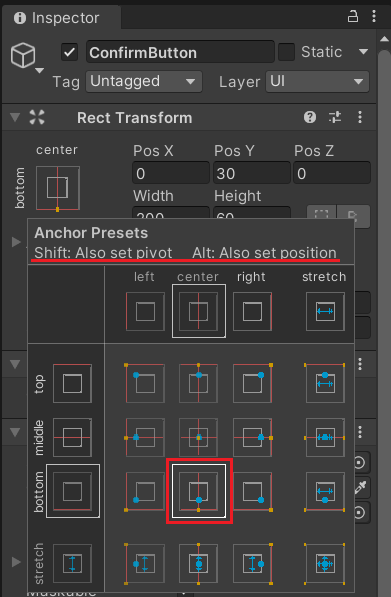The height and width of the screenshot is (597, 391).
Task: Open Rect Transform preset settings icon
Action: pyautogui.click(x=335, y=117)
